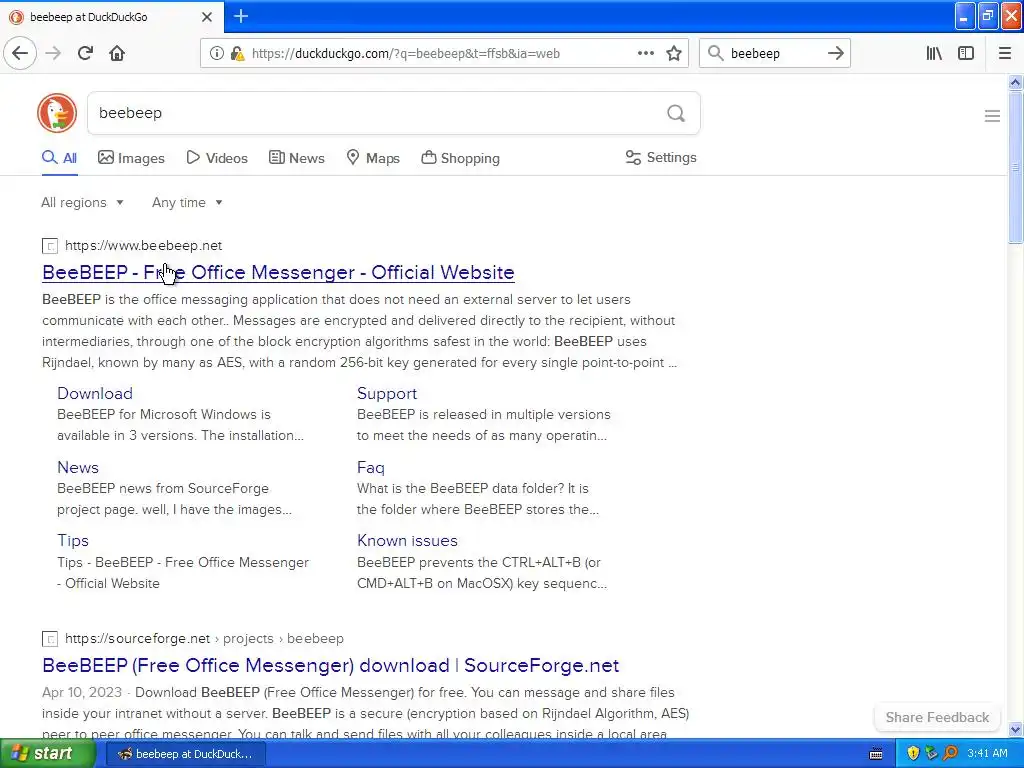Close the beebeep at DuckDuckGo tab
Viewport: 1024px width, 768px height.
207,17
